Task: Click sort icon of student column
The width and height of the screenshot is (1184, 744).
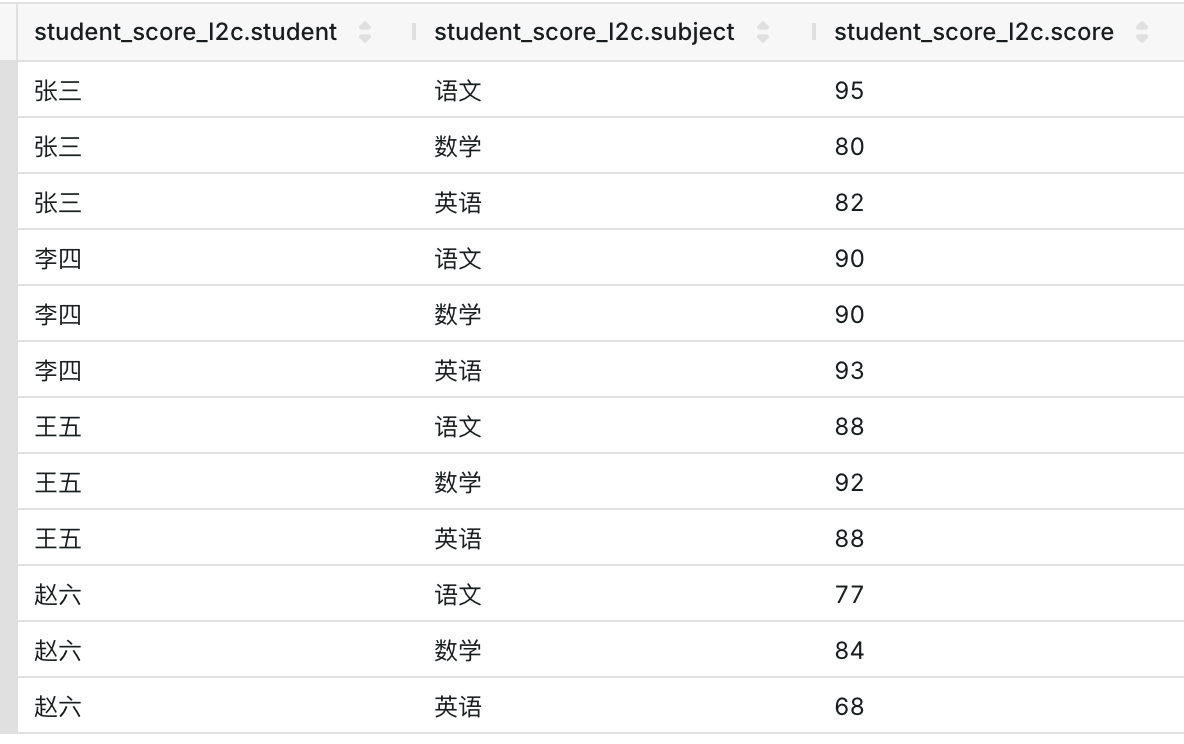Action: pyautogui.click(x=365, y=32)
